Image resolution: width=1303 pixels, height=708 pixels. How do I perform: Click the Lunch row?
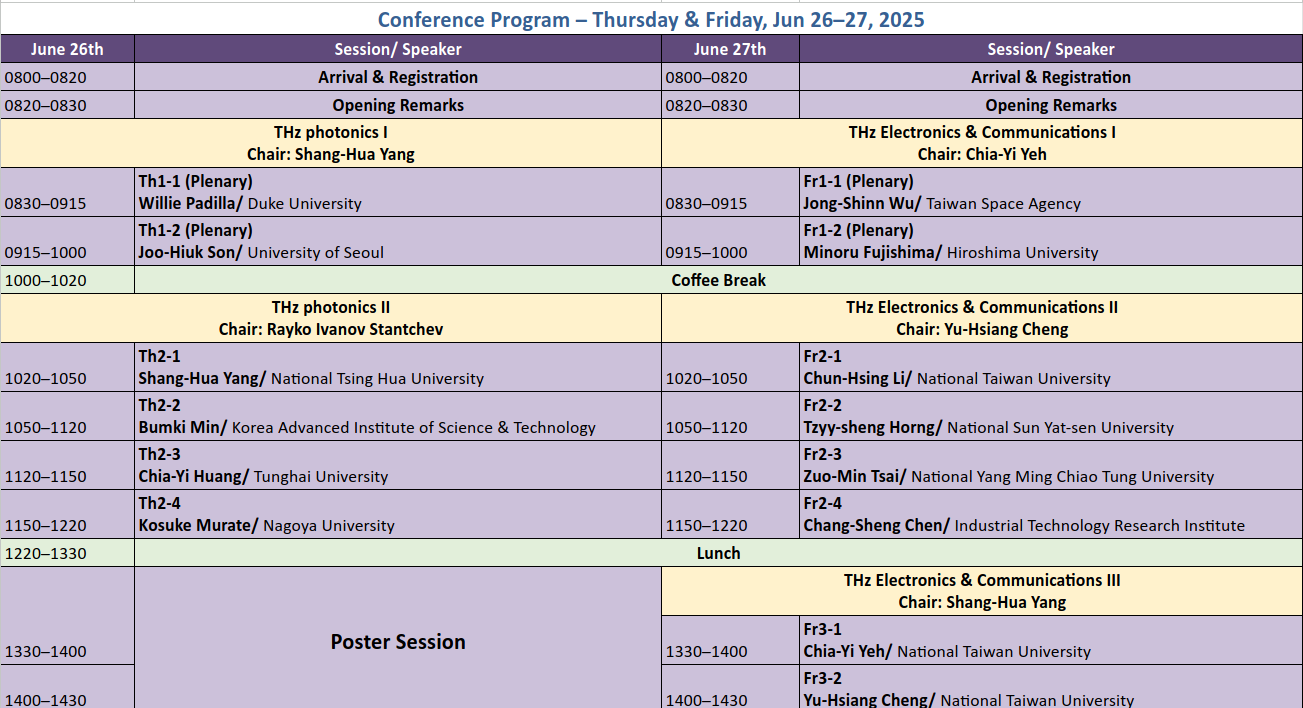[x=718, y=553]
